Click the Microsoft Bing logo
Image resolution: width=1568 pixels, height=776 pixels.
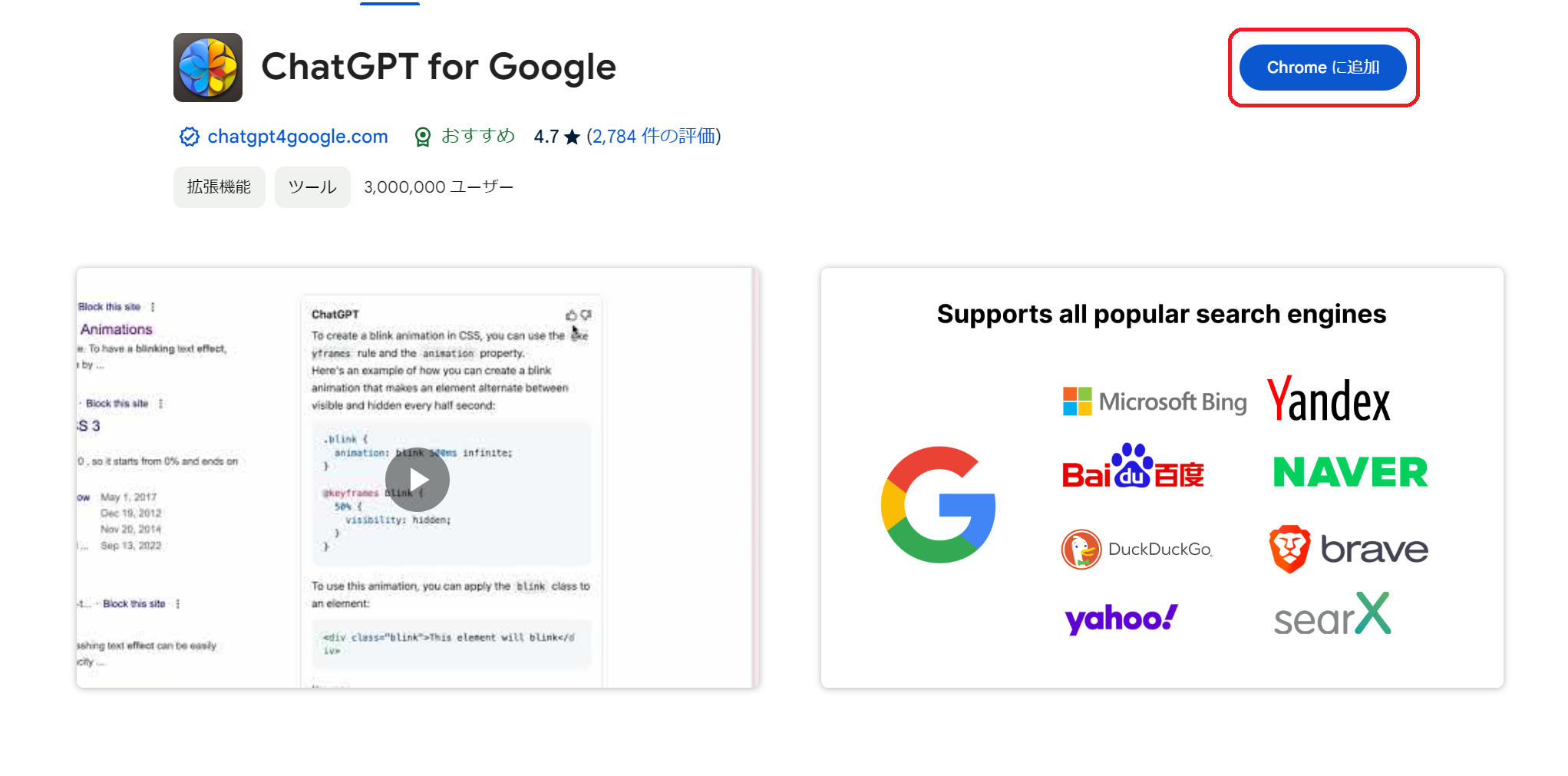(1155, 401)
